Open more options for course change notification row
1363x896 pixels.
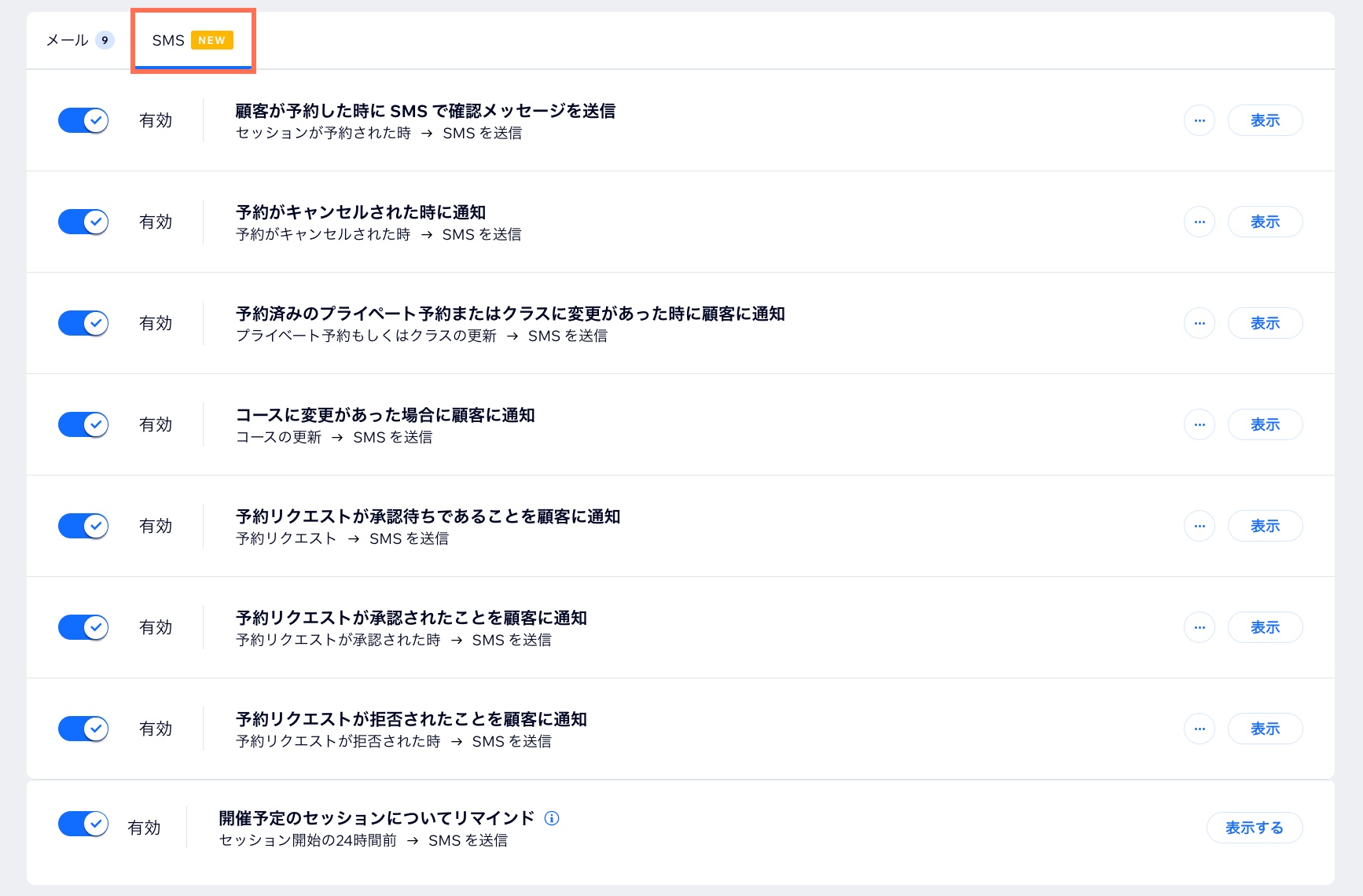click(1200, 424)
